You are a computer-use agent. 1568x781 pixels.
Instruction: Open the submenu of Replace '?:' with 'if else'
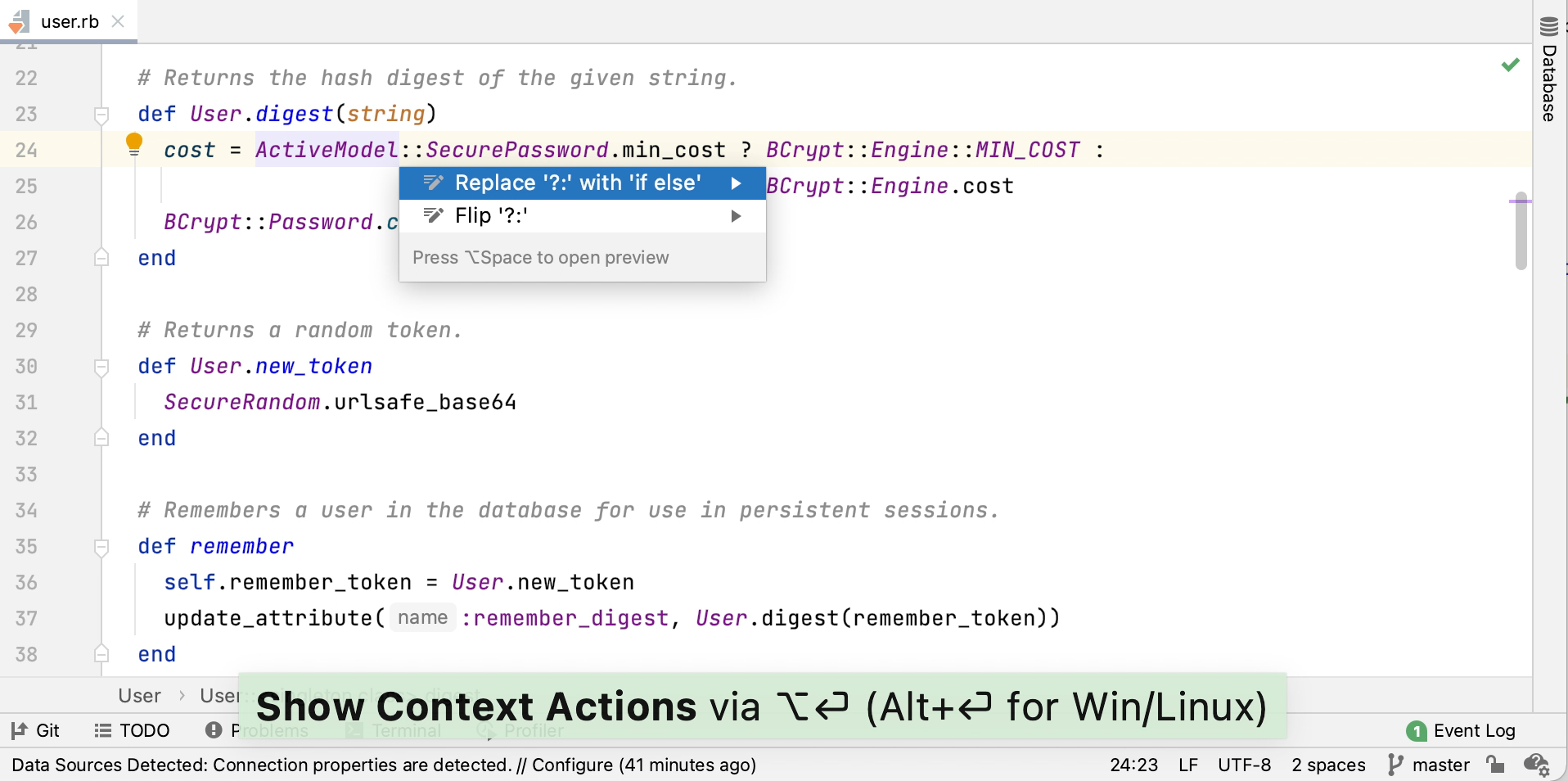(735, 183)
